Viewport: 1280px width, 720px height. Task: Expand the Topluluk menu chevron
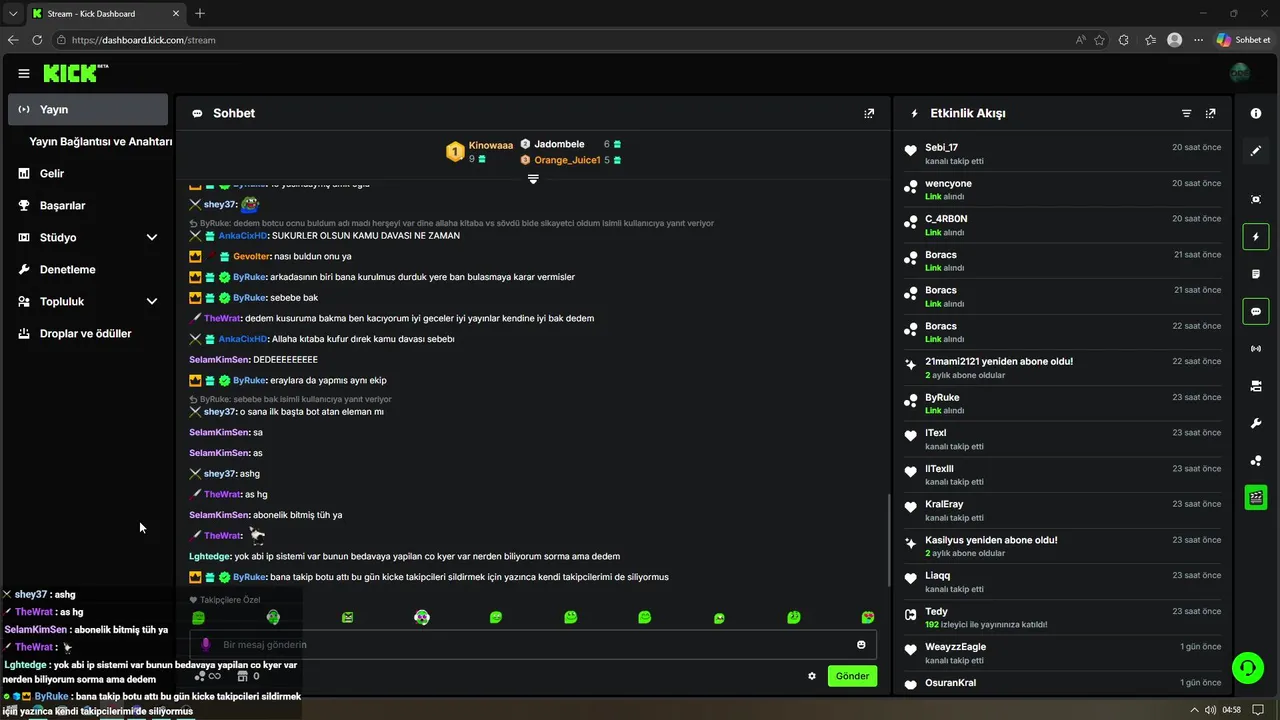click(x=152, y=301)
